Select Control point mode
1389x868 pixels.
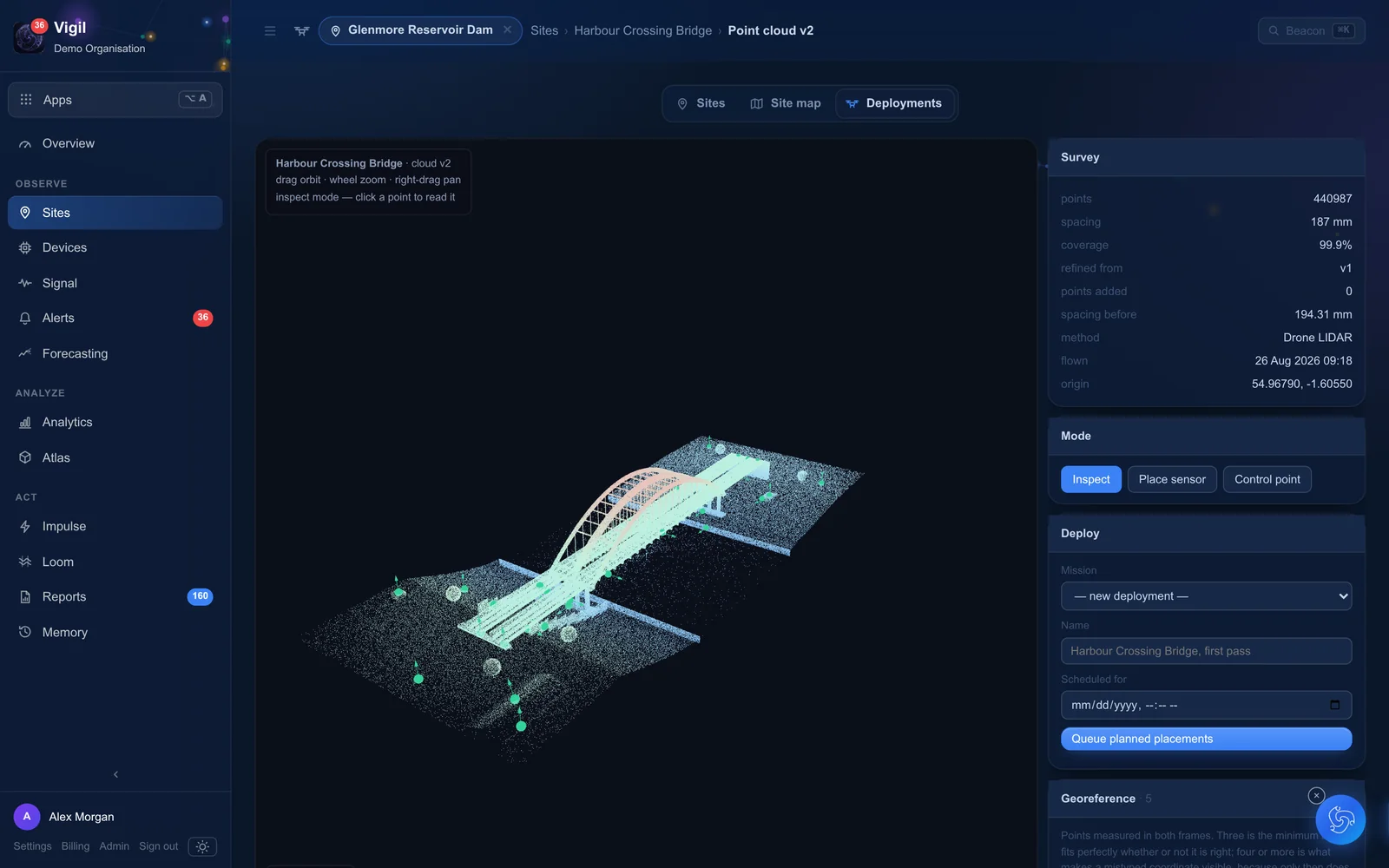pyautogui.click(x=1267, y=479)
